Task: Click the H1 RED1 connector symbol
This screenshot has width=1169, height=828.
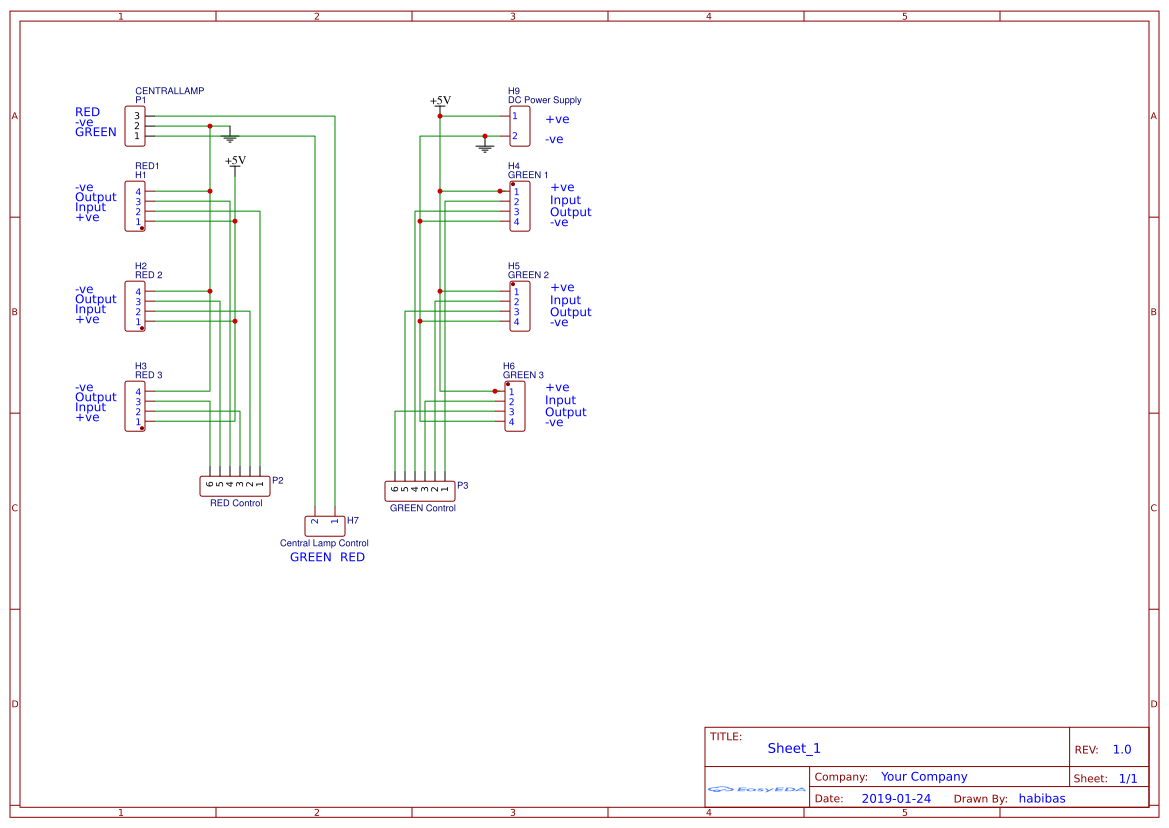Action: [x=135, y=203]
